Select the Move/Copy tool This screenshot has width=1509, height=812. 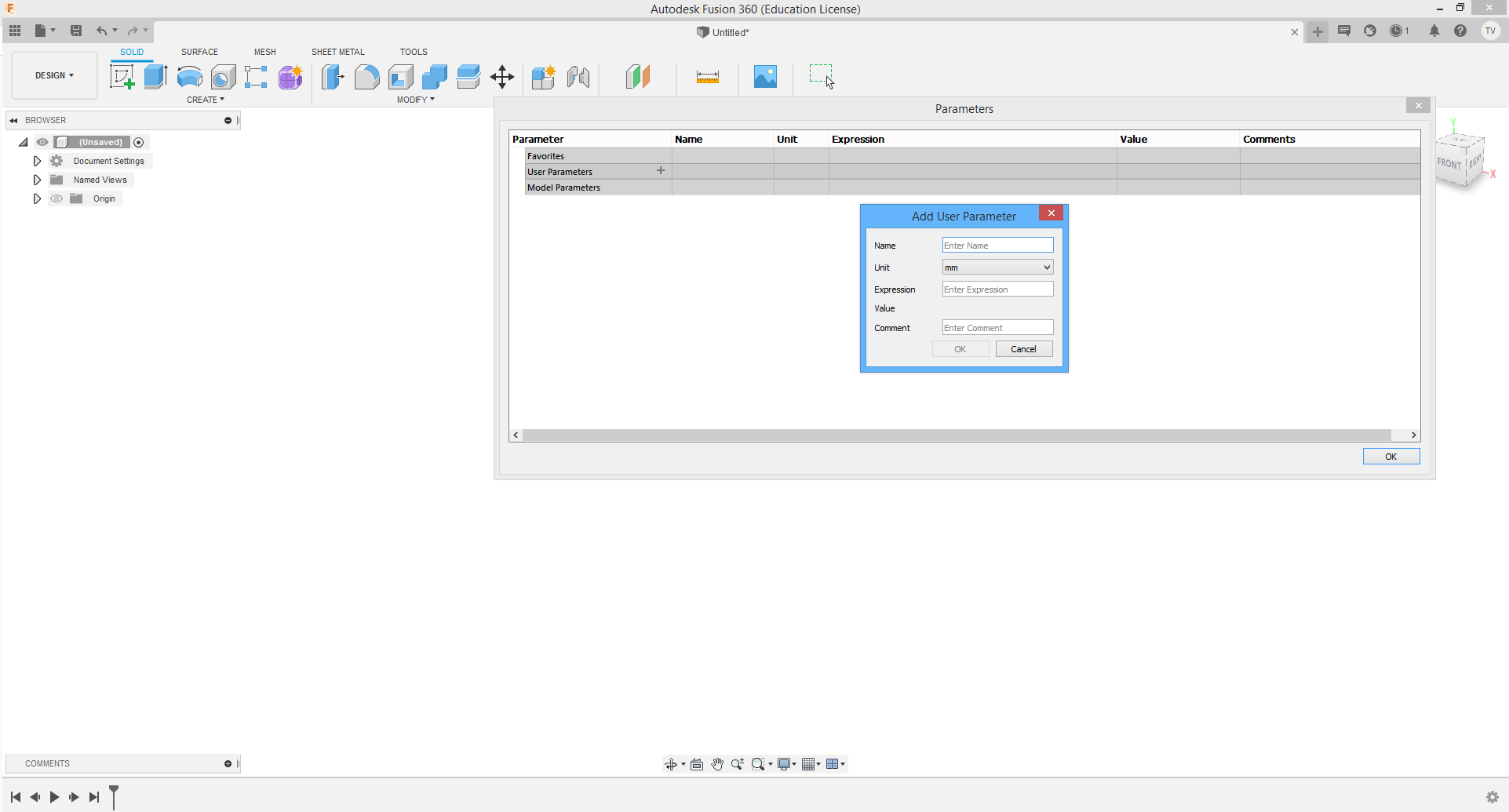pos(502,77)
